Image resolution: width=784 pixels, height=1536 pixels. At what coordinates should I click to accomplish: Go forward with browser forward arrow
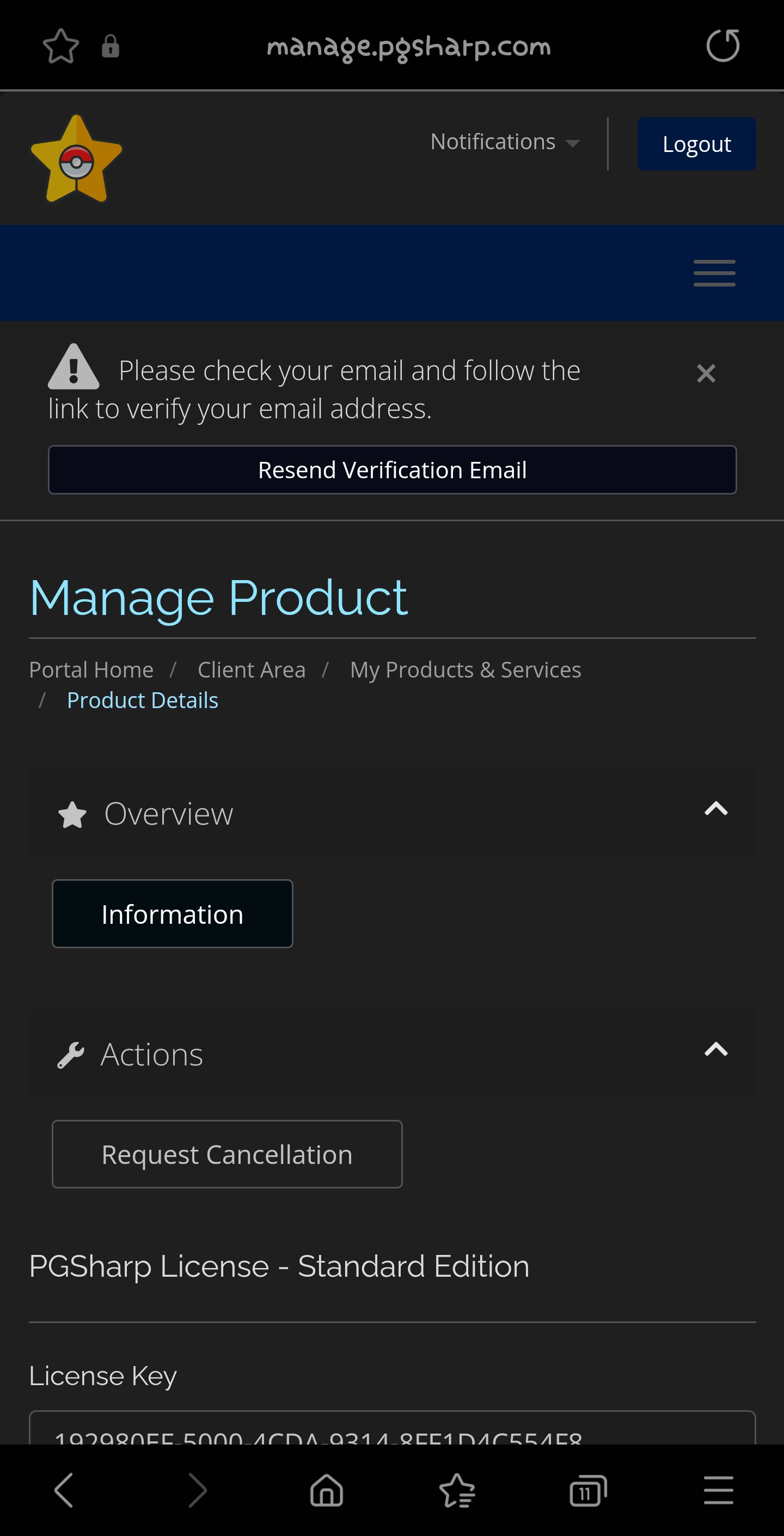click(x=197, y=1490)
